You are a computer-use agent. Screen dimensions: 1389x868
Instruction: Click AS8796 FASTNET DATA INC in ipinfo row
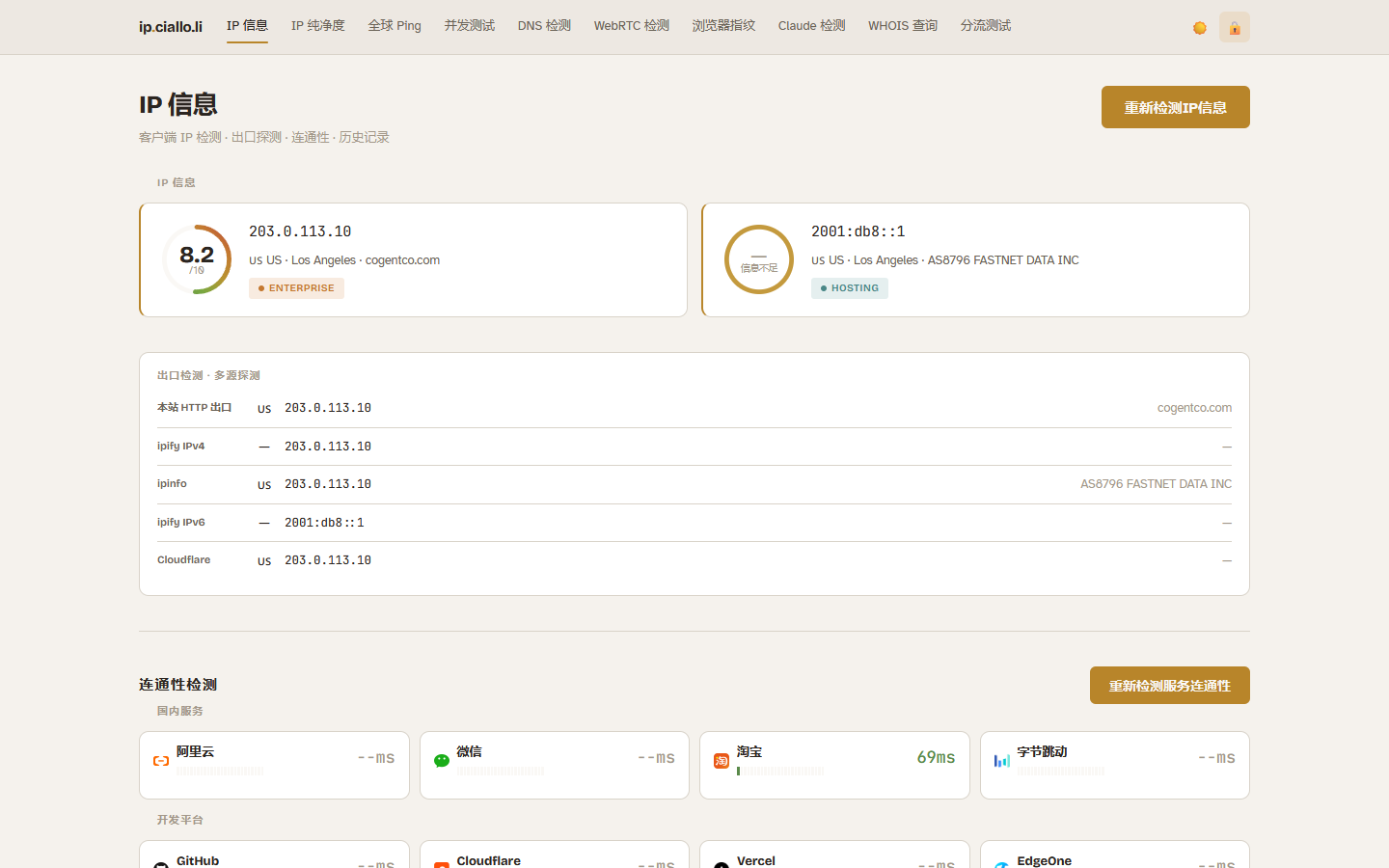tap(1156, 484)
